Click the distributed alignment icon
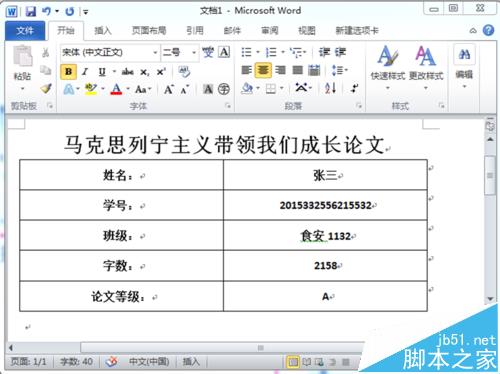This screenshot has height=374, width=500. point(314,70)
